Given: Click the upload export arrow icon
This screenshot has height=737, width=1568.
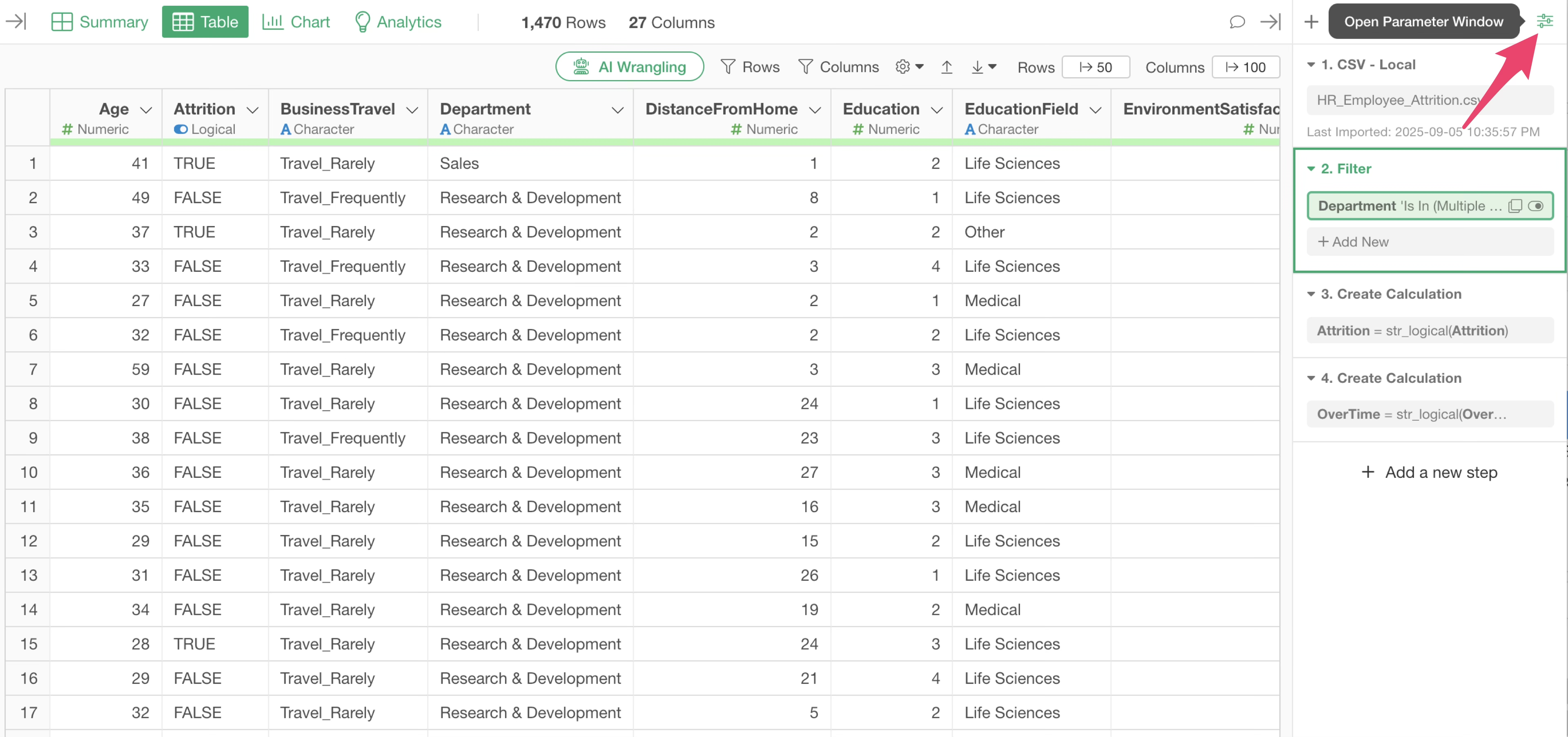Looking at the screenshot, I should [947, 67].
